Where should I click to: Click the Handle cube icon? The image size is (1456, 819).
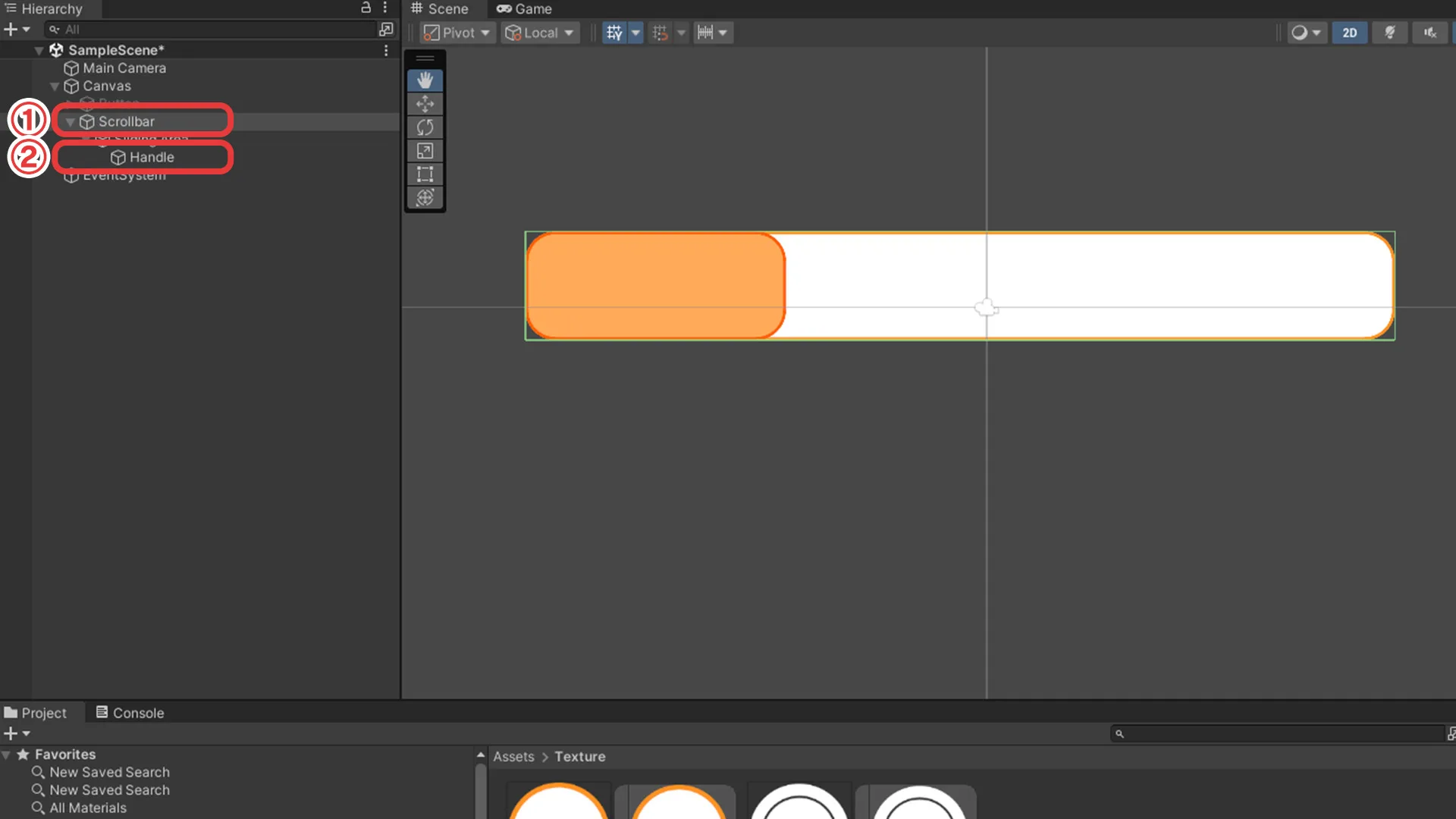tap(118, 158)
